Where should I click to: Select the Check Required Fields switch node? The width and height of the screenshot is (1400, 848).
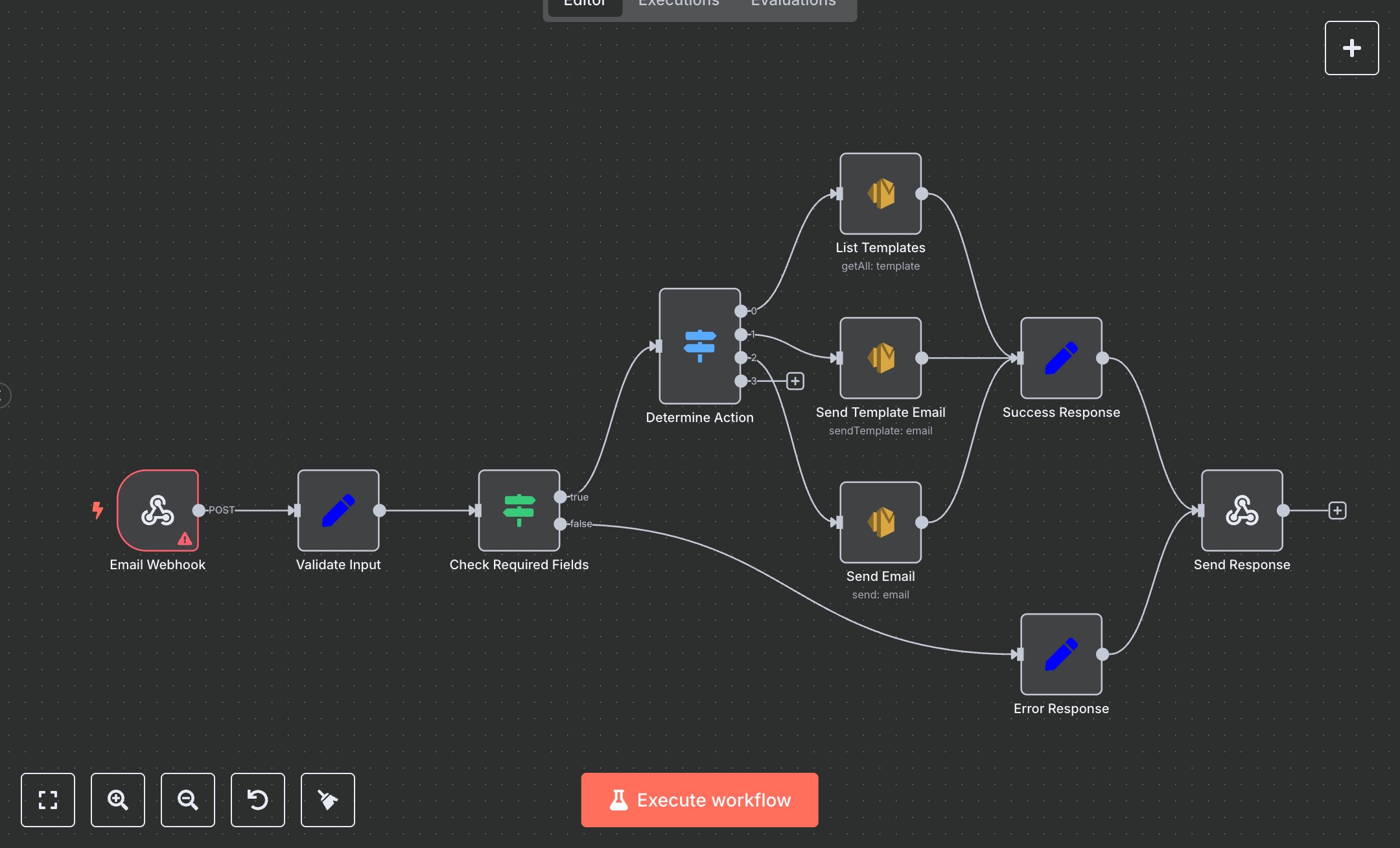pyautogui.click(x=518, y=511)
